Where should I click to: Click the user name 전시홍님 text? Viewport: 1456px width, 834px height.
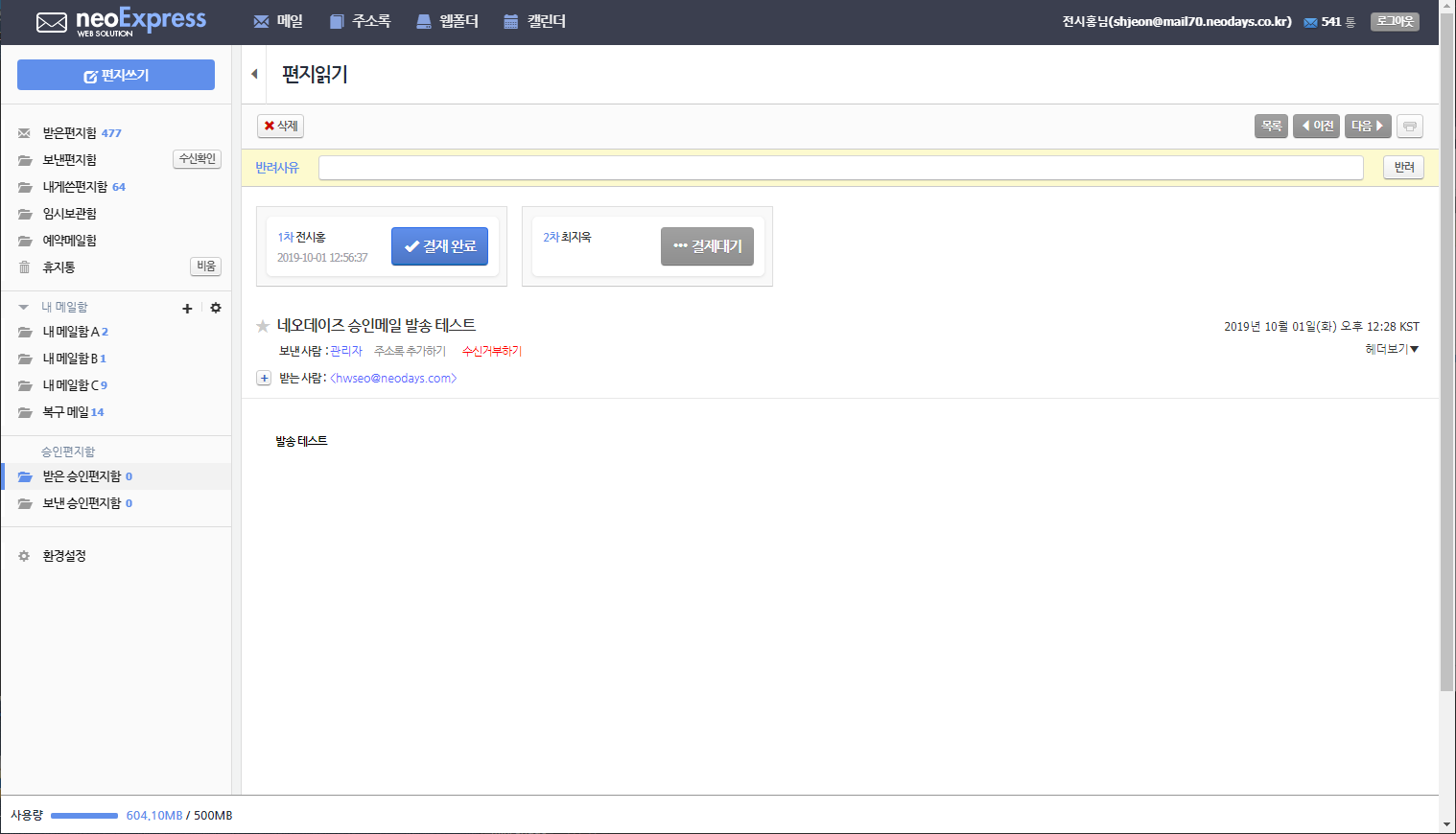point(1085,21)
